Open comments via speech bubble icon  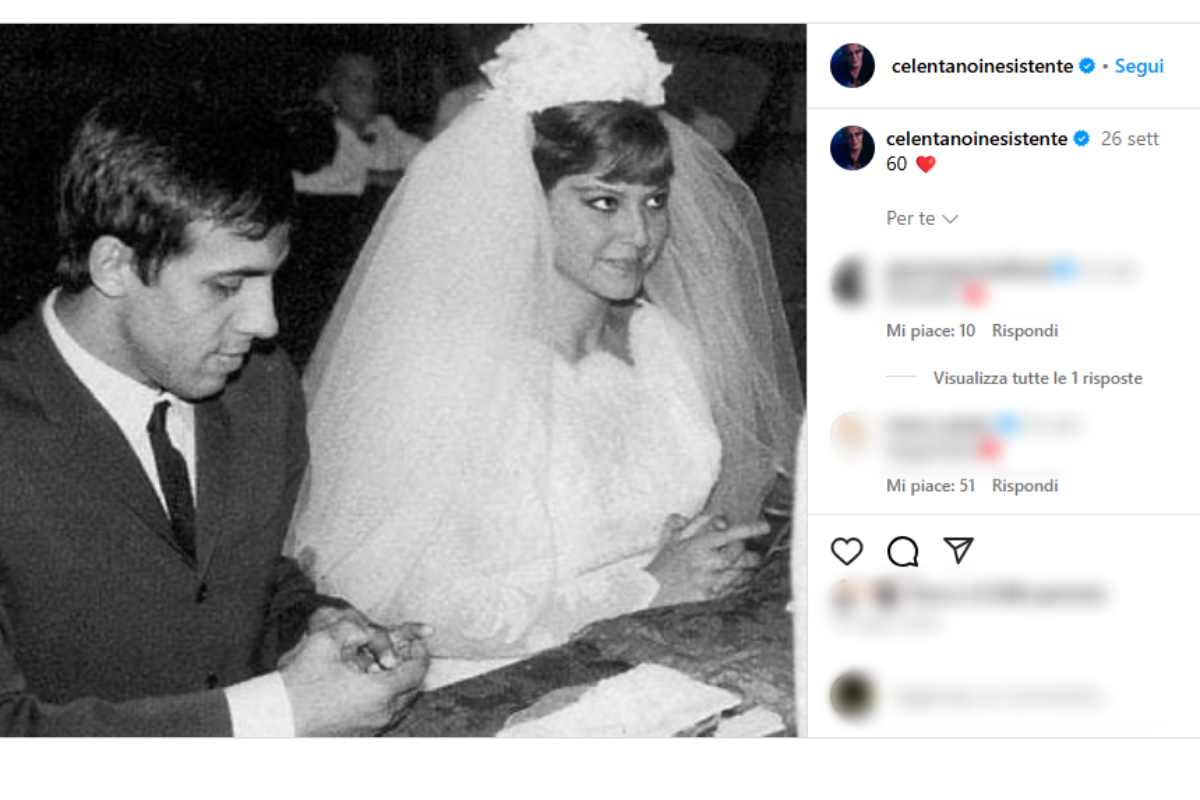point(903,551)
